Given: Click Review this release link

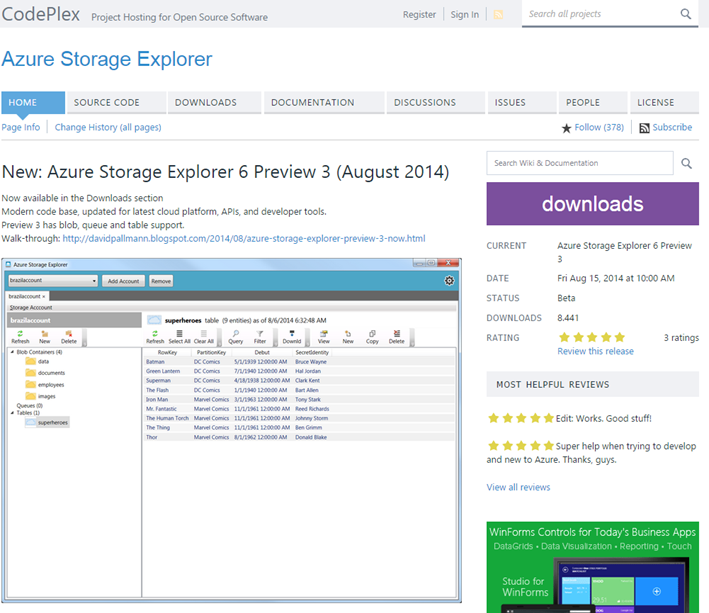Looking at the screenshot, I should click(595, 351).
